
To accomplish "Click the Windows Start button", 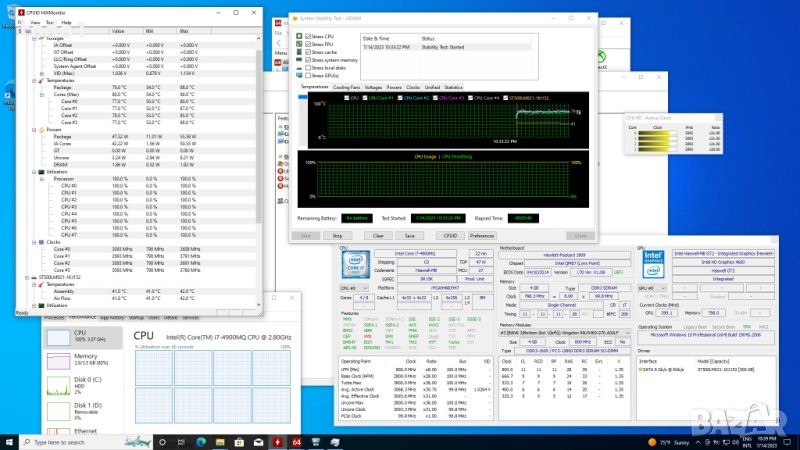I will pyautogui.click(x=9, y=441).
